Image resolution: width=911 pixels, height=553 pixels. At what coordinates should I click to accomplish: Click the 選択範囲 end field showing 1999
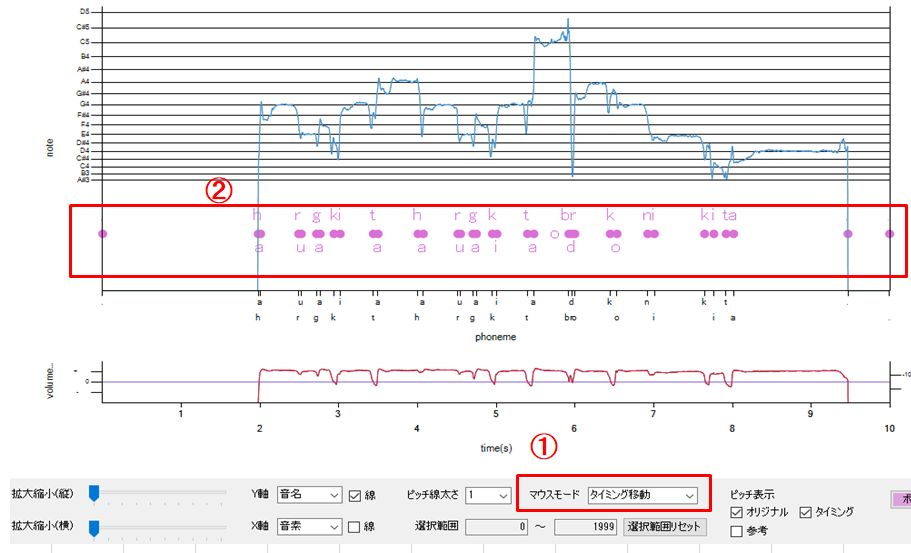tap(585, 526)
